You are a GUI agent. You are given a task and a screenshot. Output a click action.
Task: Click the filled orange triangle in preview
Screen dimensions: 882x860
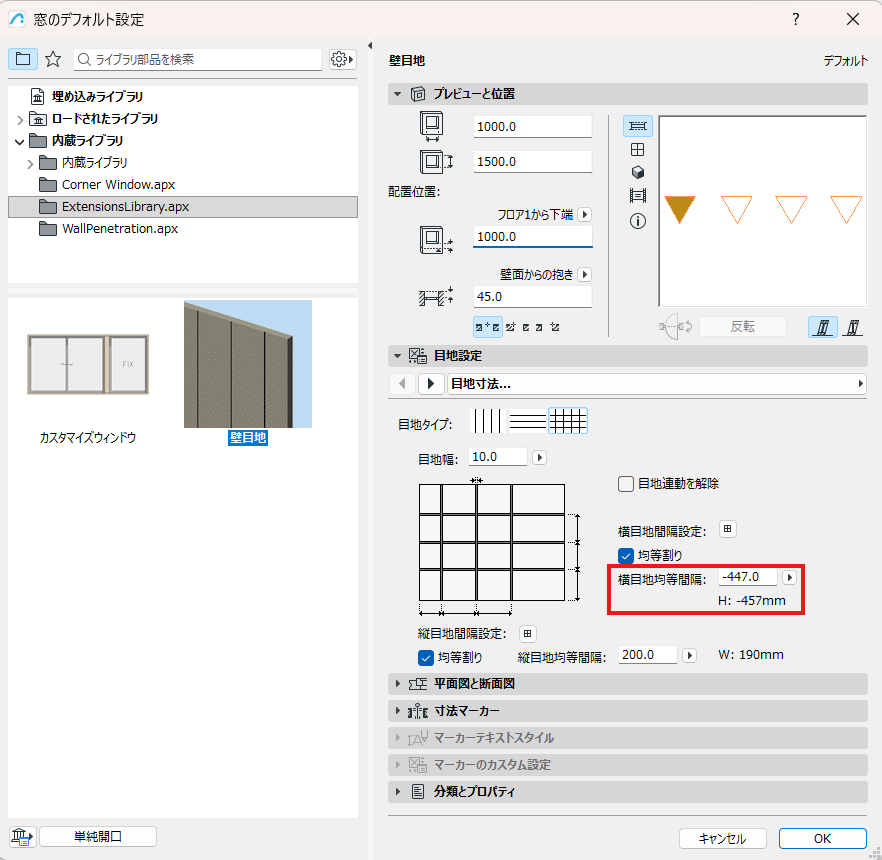point(680,209)
